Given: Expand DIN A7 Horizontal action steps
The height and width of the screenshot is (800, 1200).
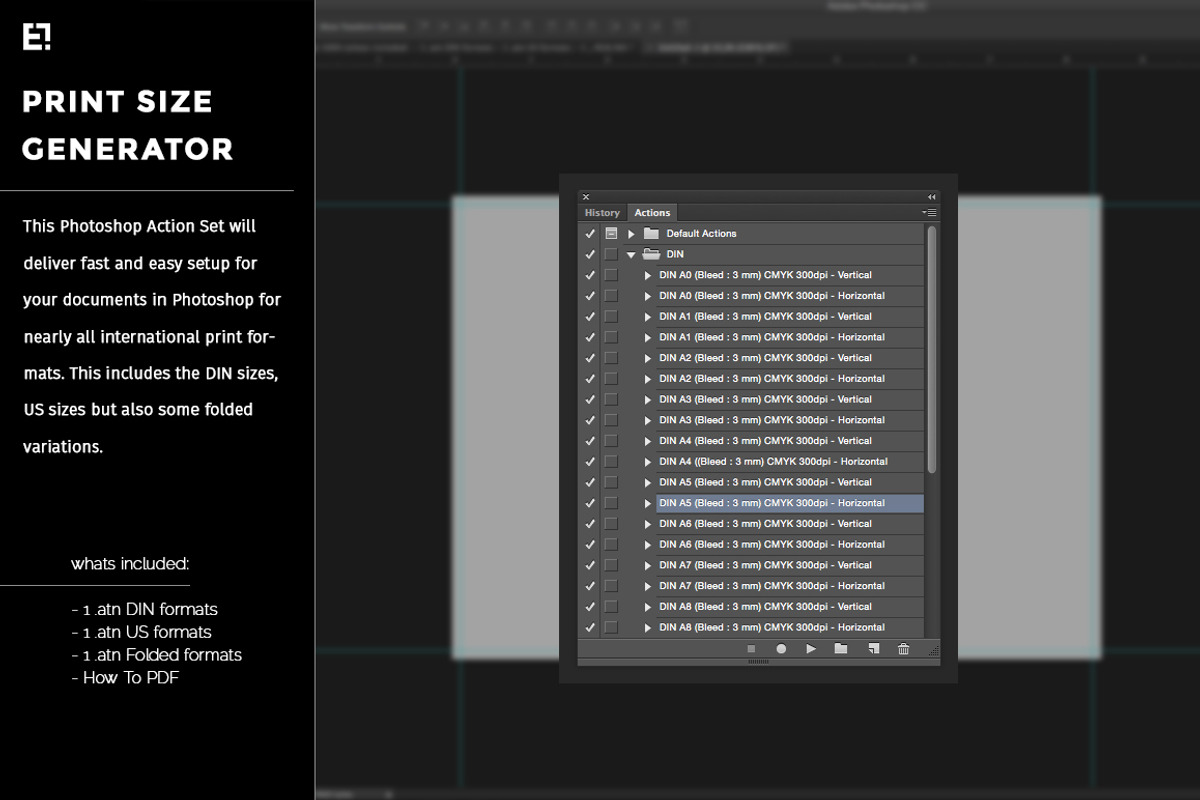Looking at the screenshot, I should click(648, 586).
